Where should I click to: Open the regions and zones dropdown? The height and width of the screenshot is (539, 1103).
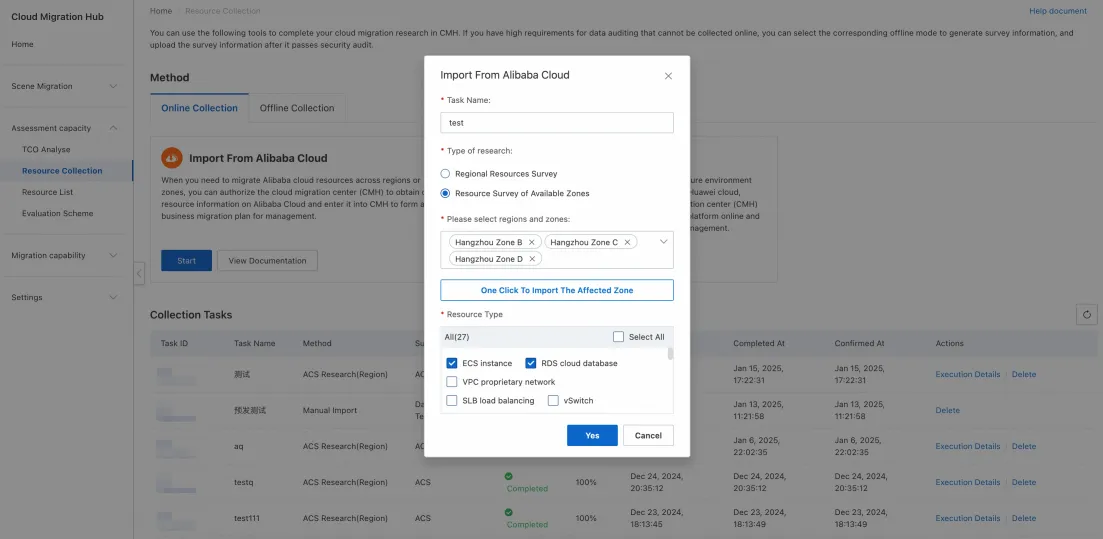[x=663, y=242]
